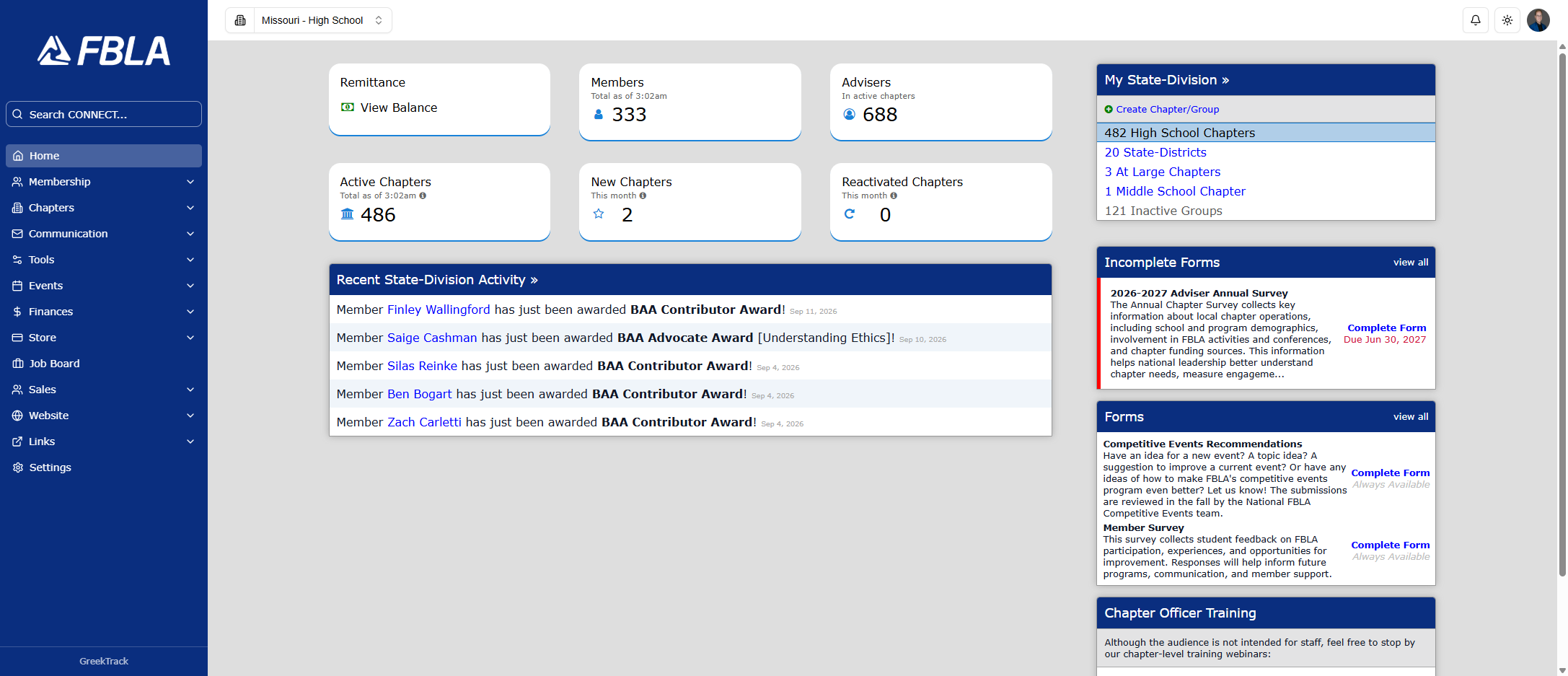The width and height of the screenshot is (1568, 676).
Task: Click the Search CONNECT input field
Action: [x=104, y=114]
